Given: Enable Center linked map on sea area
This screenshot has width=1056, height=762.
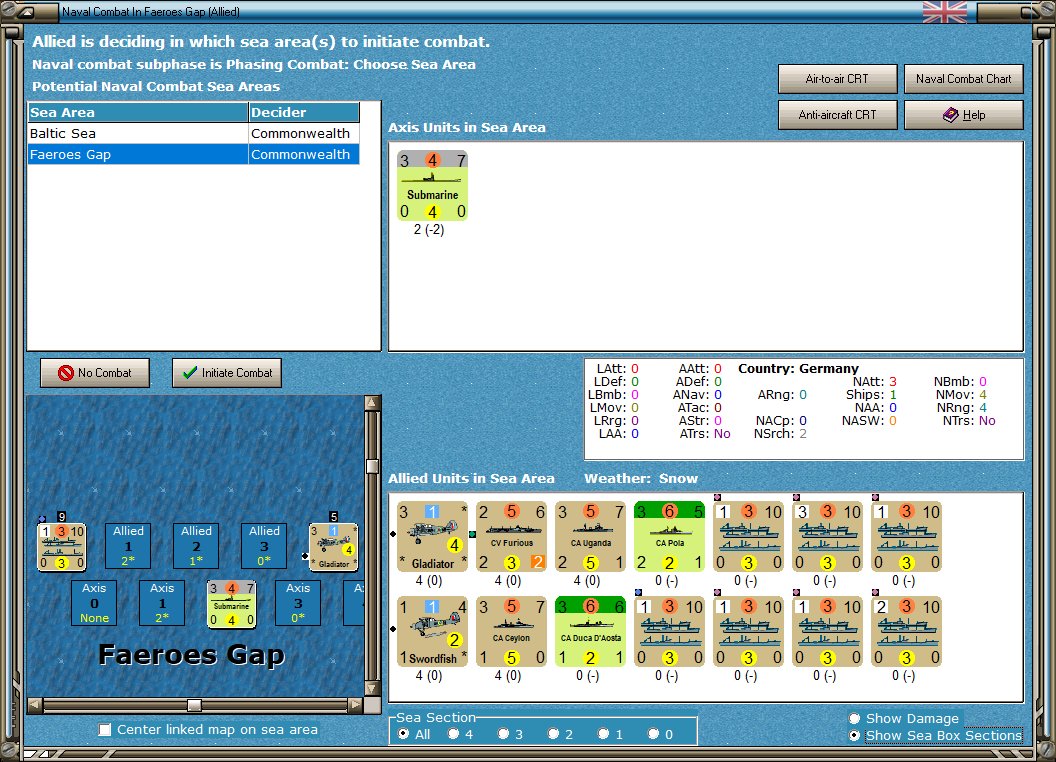Looking at the screenshot, I should [105, 730].
